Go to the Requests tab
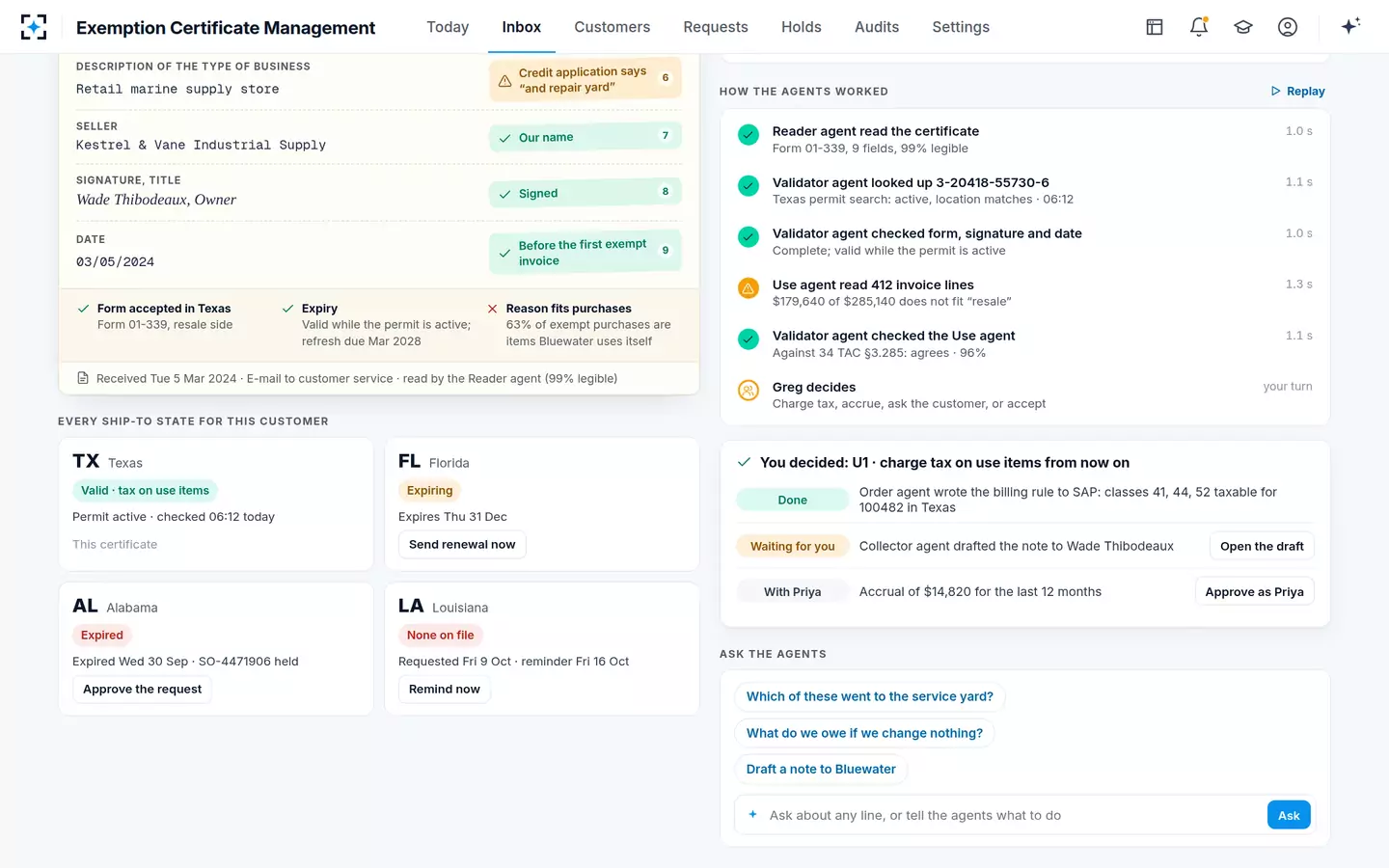The width and height of the screenshot is (1389, 868). (716, 27)
